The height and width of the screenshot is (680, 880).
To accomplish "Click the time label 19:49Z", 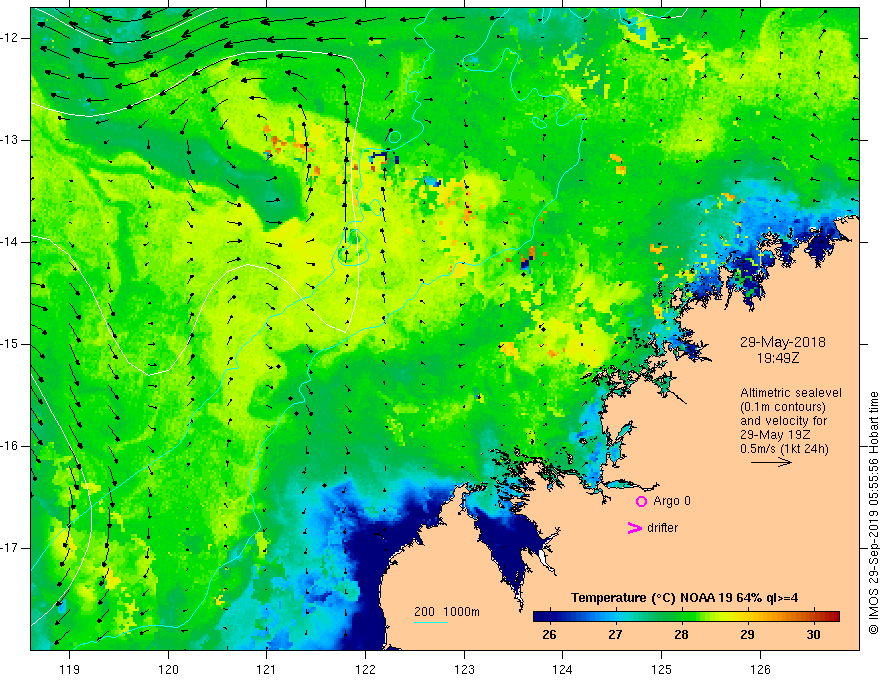I will pyautogui.click(x=777, y=357).
